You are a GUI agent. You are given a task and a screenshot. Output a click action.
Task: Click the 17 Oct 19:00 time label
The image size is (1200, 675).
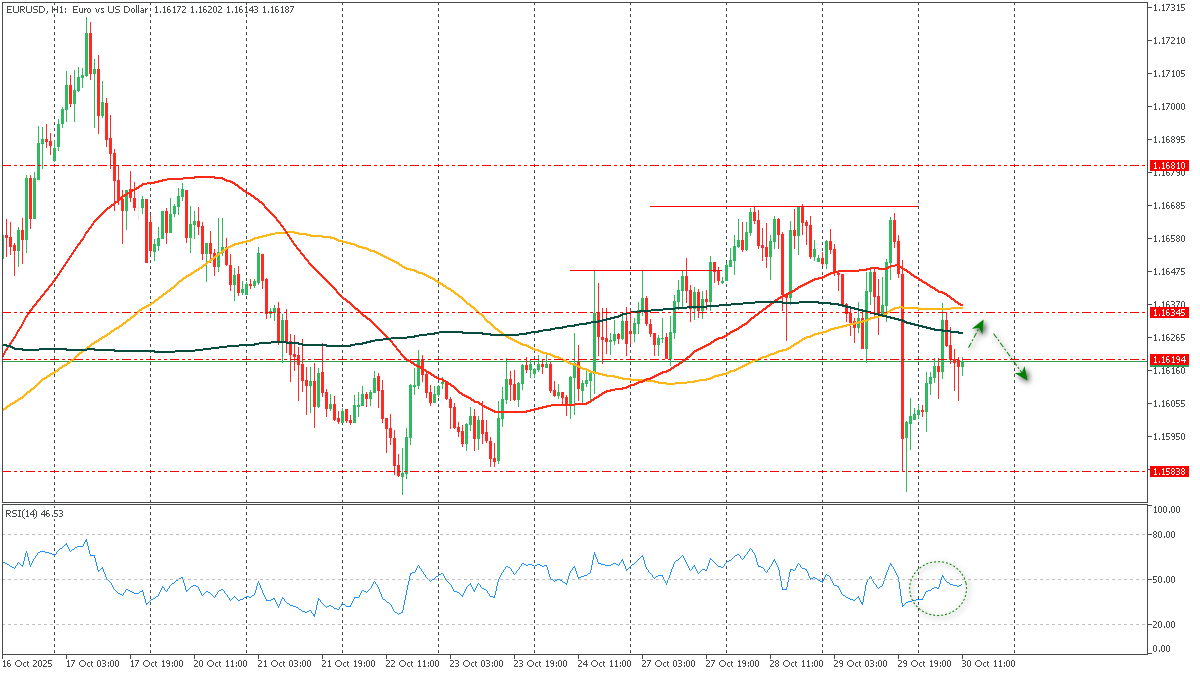[158, 663]
